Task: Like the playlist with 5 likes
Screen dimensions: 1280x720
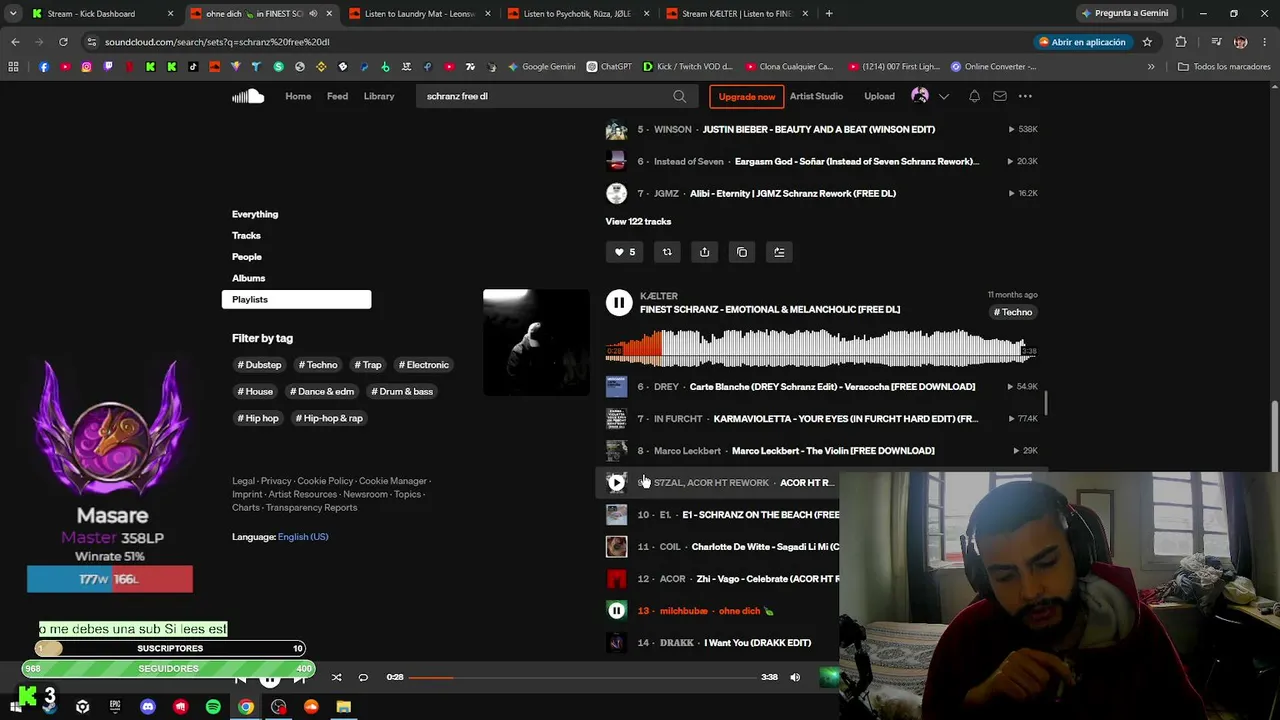Action: point(624,252)
